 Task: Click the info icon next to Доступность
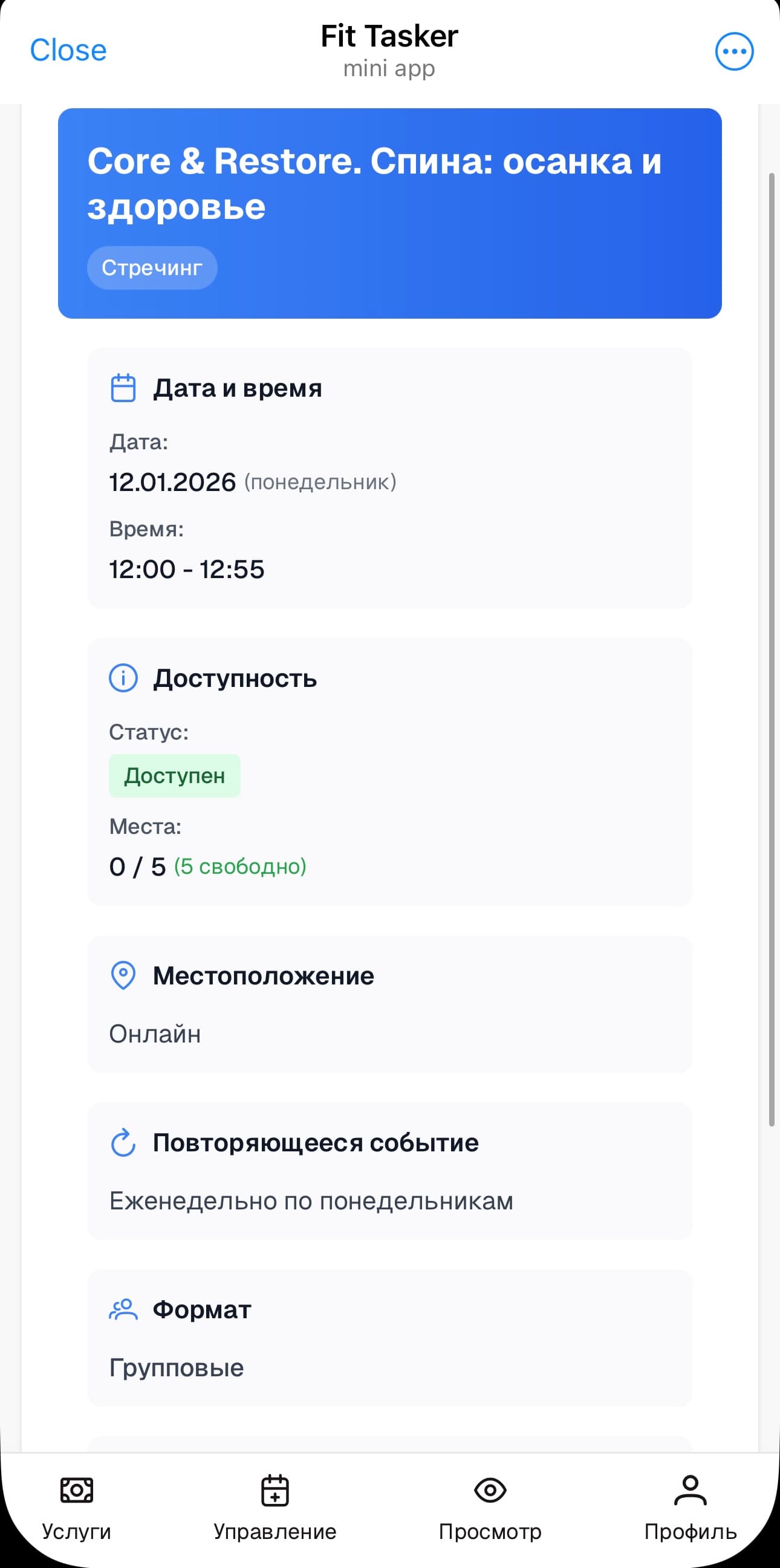pos(122,678)
